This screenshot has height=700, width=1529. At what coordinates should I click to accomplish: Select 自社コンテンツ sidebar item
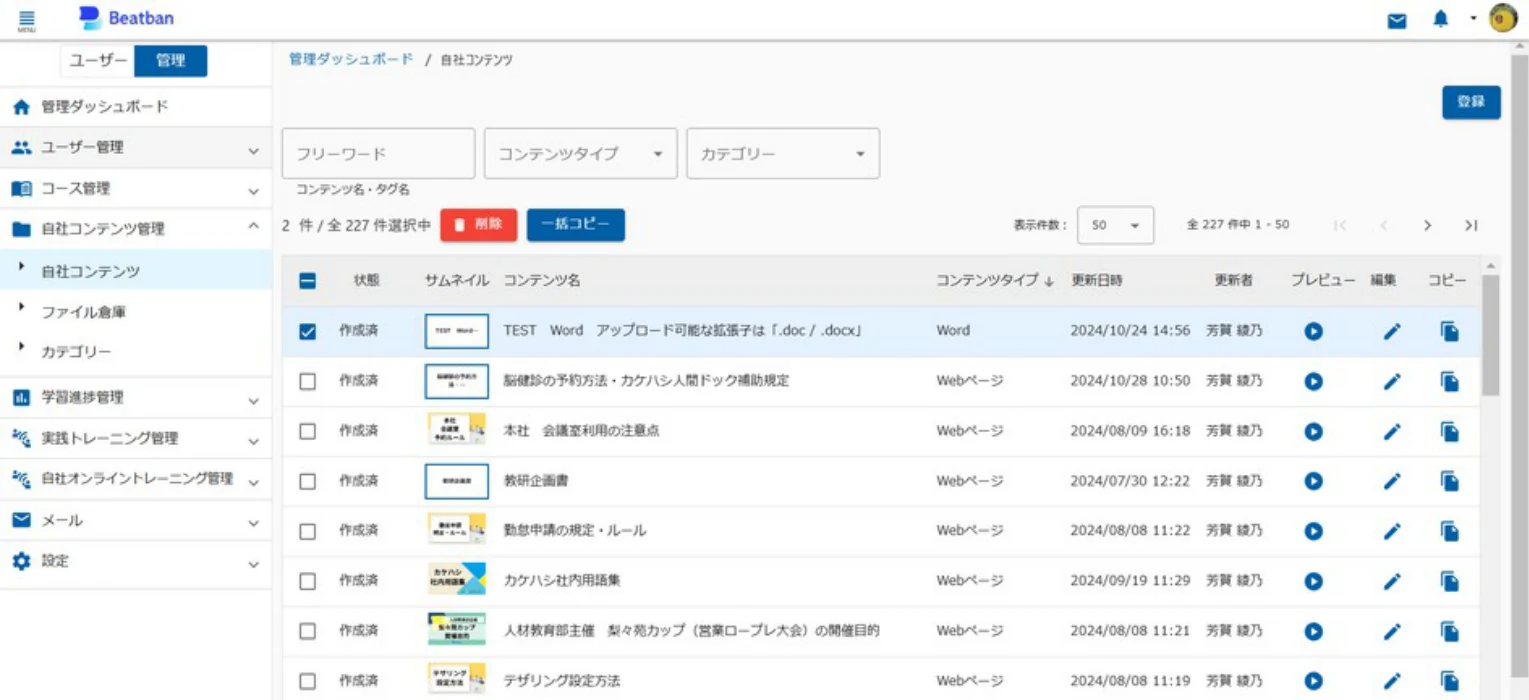(x=136, y=271)
